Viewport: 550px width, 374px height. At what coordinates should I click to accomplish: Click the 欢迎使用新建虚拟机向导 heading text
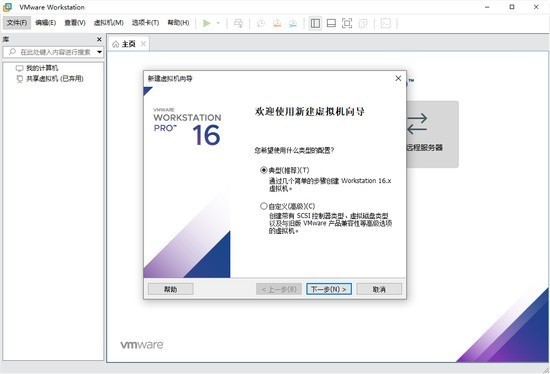coord(310,112)
